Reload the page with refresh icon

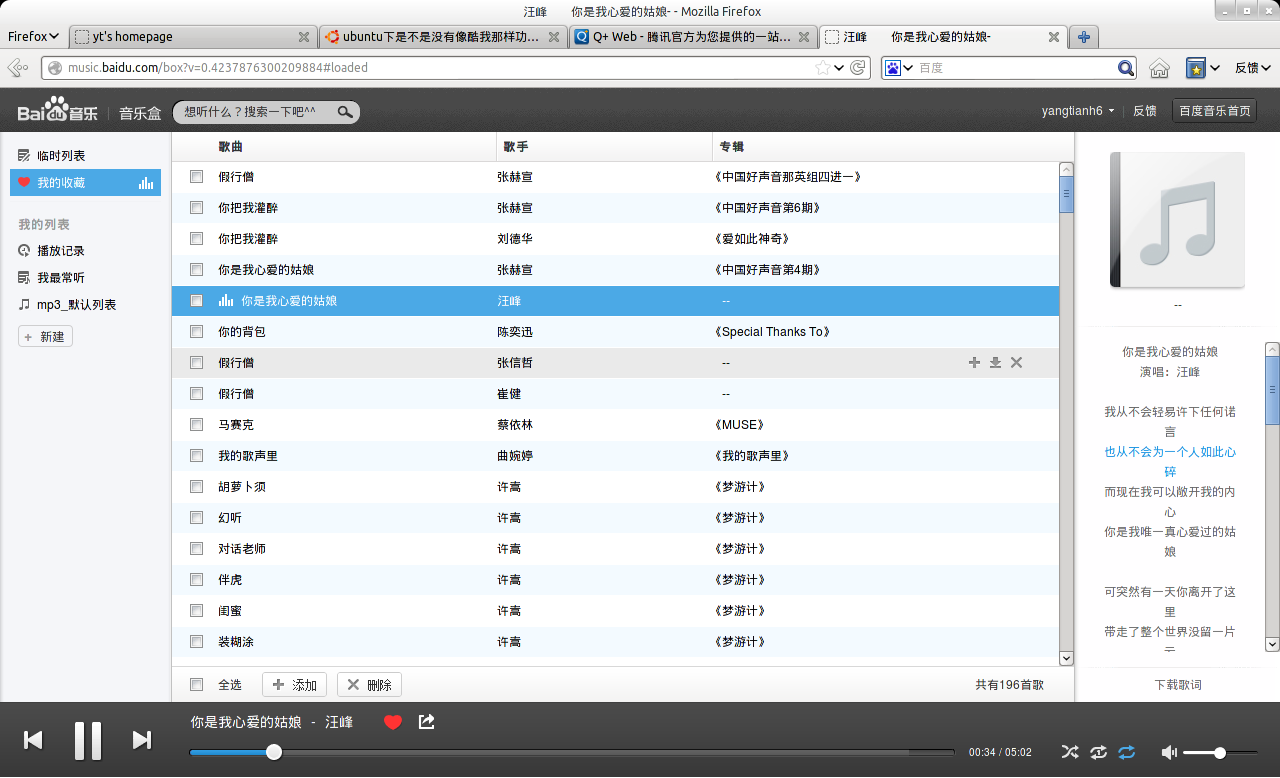point(857,68)
